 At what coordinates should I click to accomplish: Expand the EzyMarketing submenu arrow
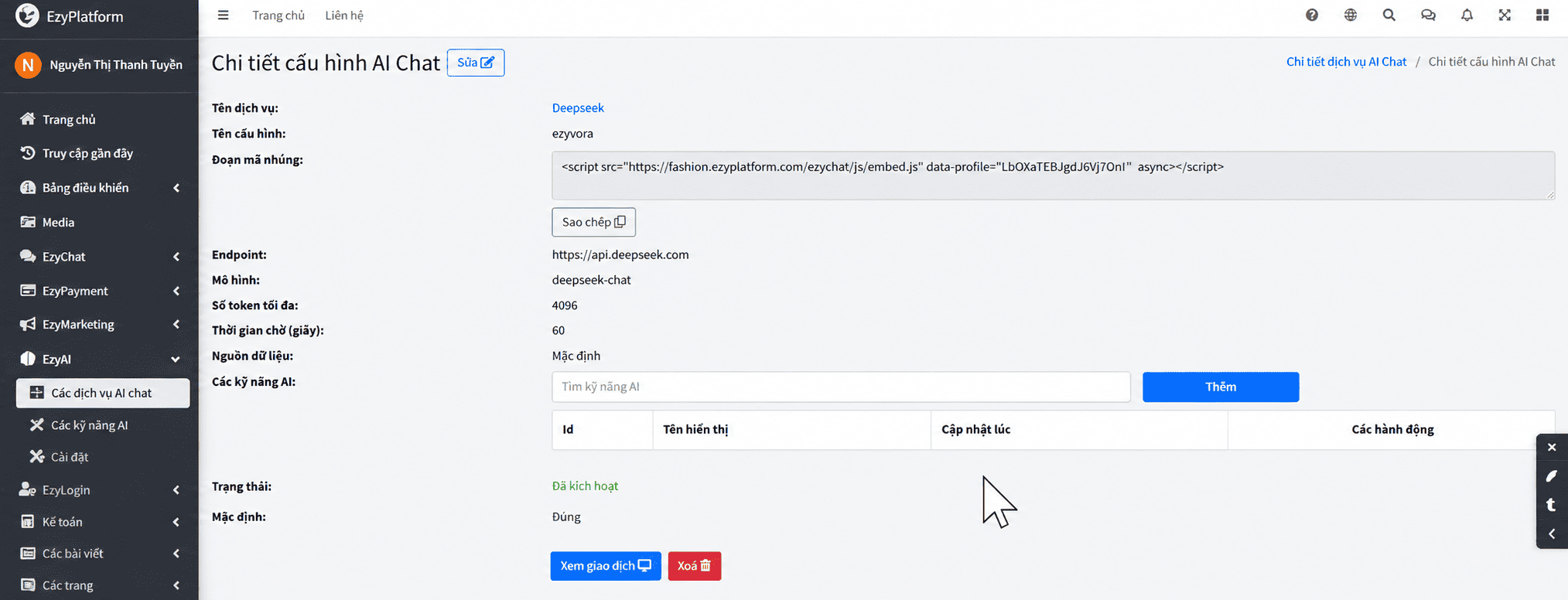[x=176, y=325]
